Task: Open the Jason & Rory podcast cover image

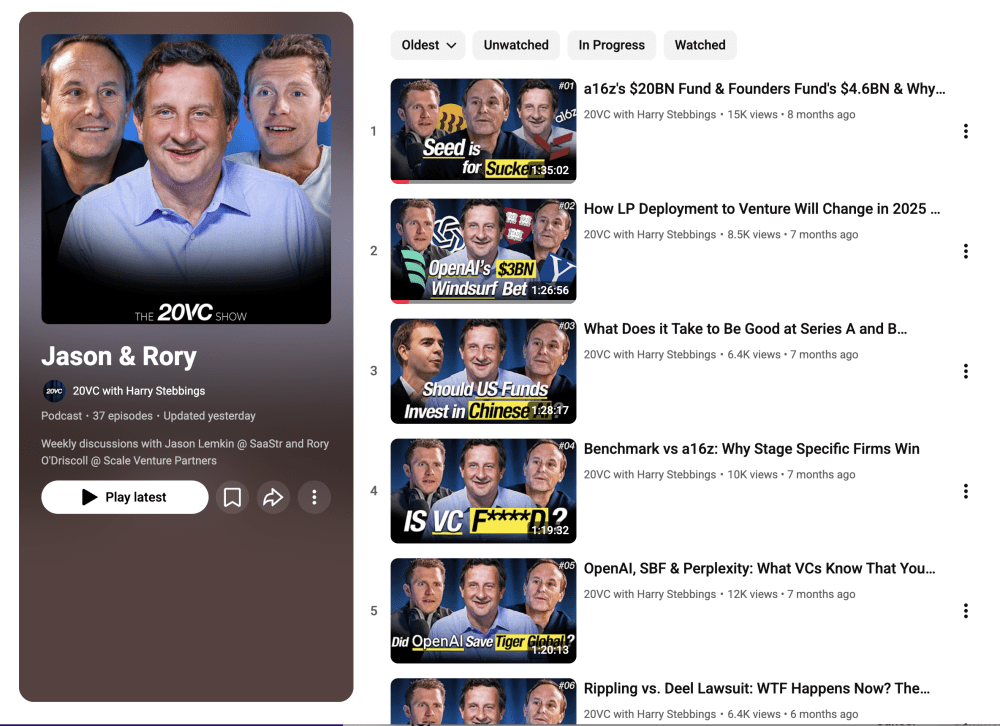Action: coord(186,179)
